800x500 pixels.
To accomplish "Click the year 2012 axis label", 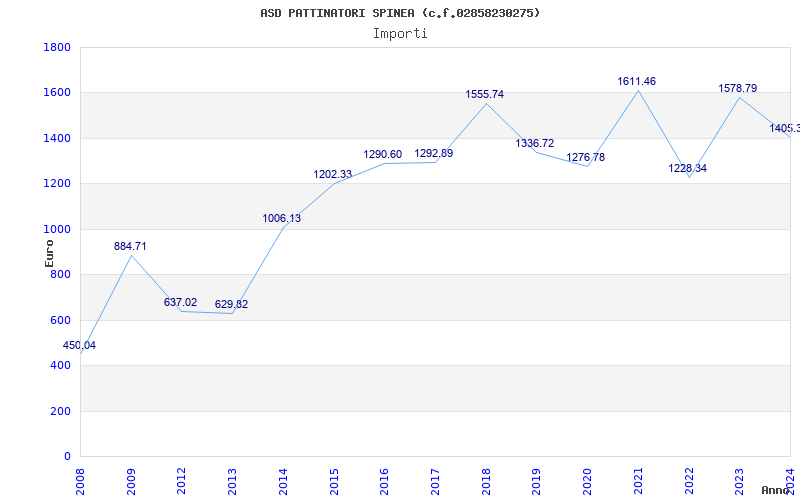I will [182, 481].
